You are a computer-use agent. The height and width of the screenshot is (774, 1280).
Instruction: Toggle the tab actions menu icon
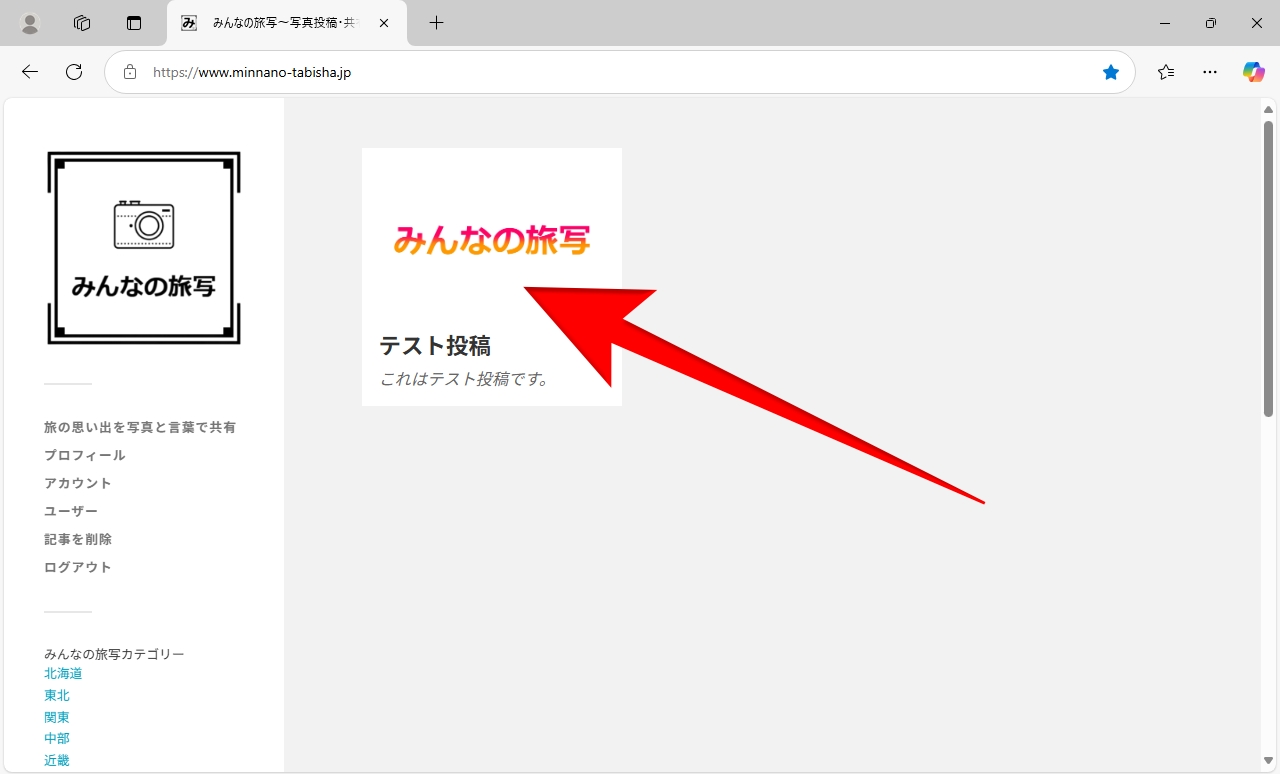(134, 23)
